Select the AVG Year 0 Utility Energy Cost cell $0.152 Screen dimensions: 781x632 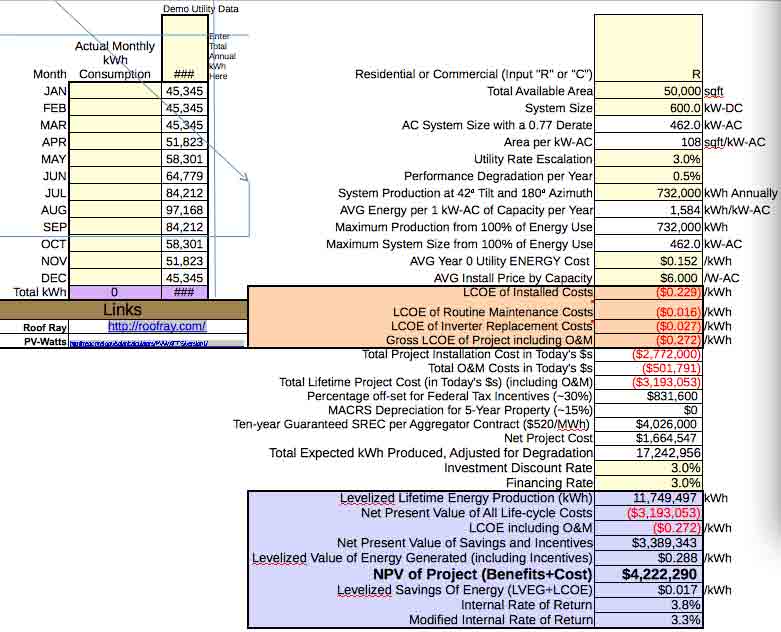[648, 261]
